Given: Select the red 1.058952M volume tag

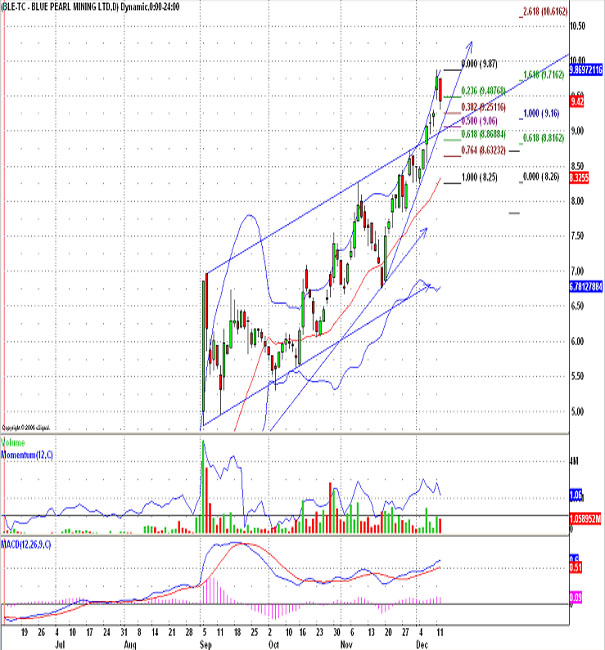Looking at the screenshot, I should (x=586, y=519).
